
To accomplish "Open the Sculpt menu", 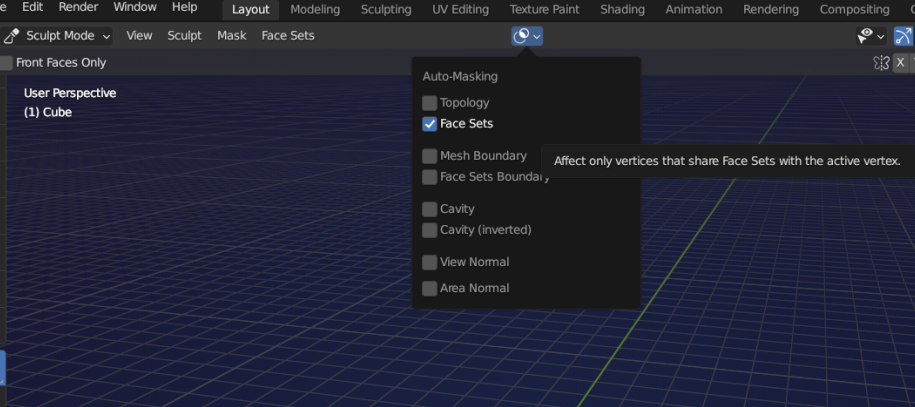I will [x=184, y=36].
